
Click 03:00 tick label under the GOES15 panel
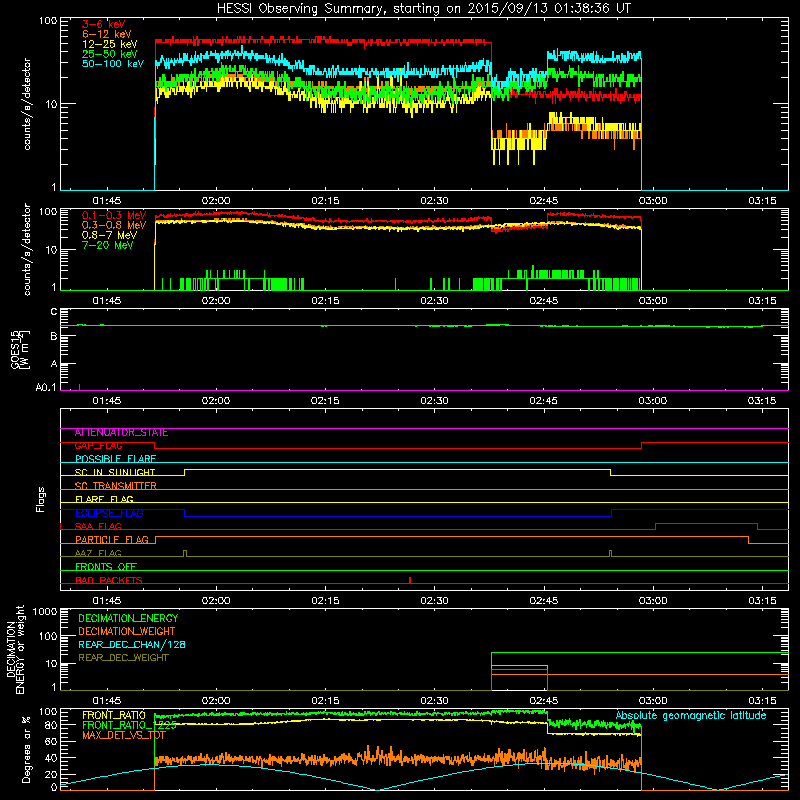653,401
